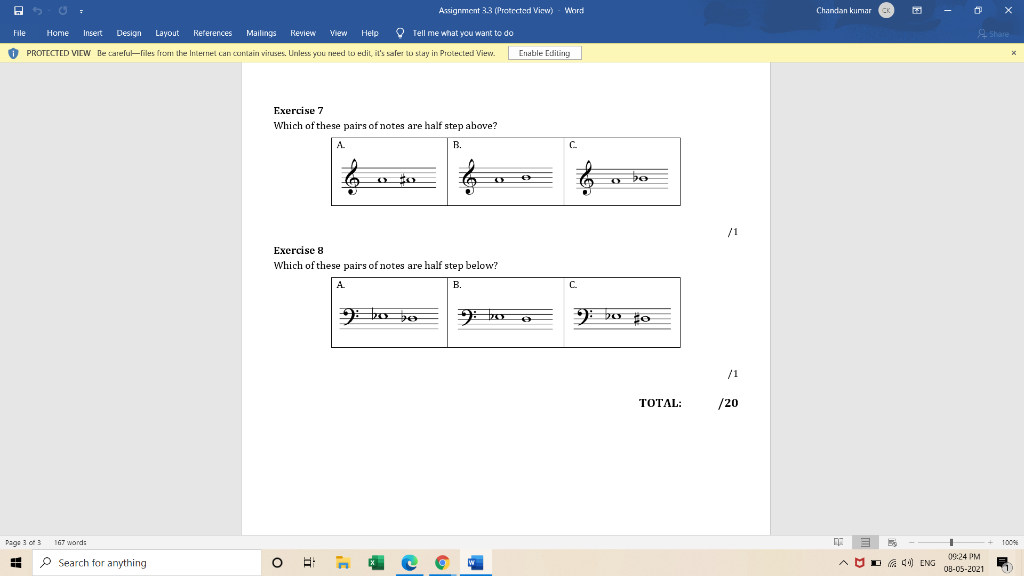The width and height of the screenshot is (1024, 576).
Task: Open the Review tab
Action: pos(303,33)
